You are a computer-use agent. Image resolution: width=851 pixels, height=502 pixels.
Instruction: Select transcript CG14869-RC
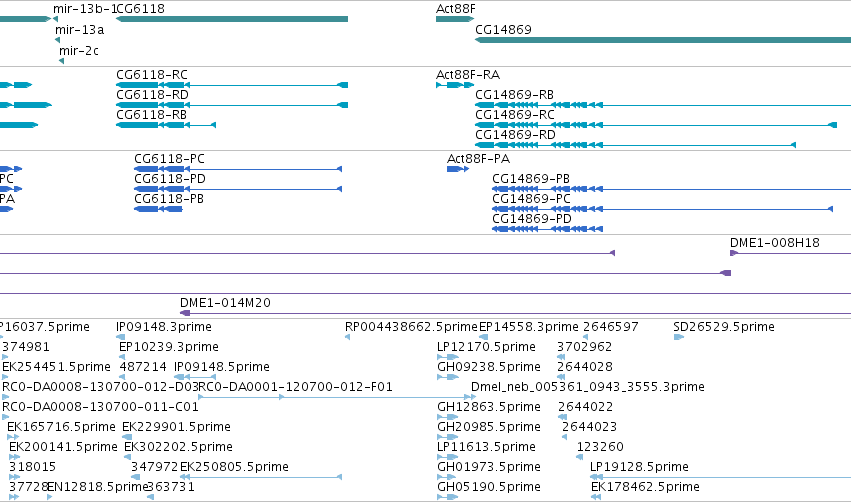click(656, 125)
